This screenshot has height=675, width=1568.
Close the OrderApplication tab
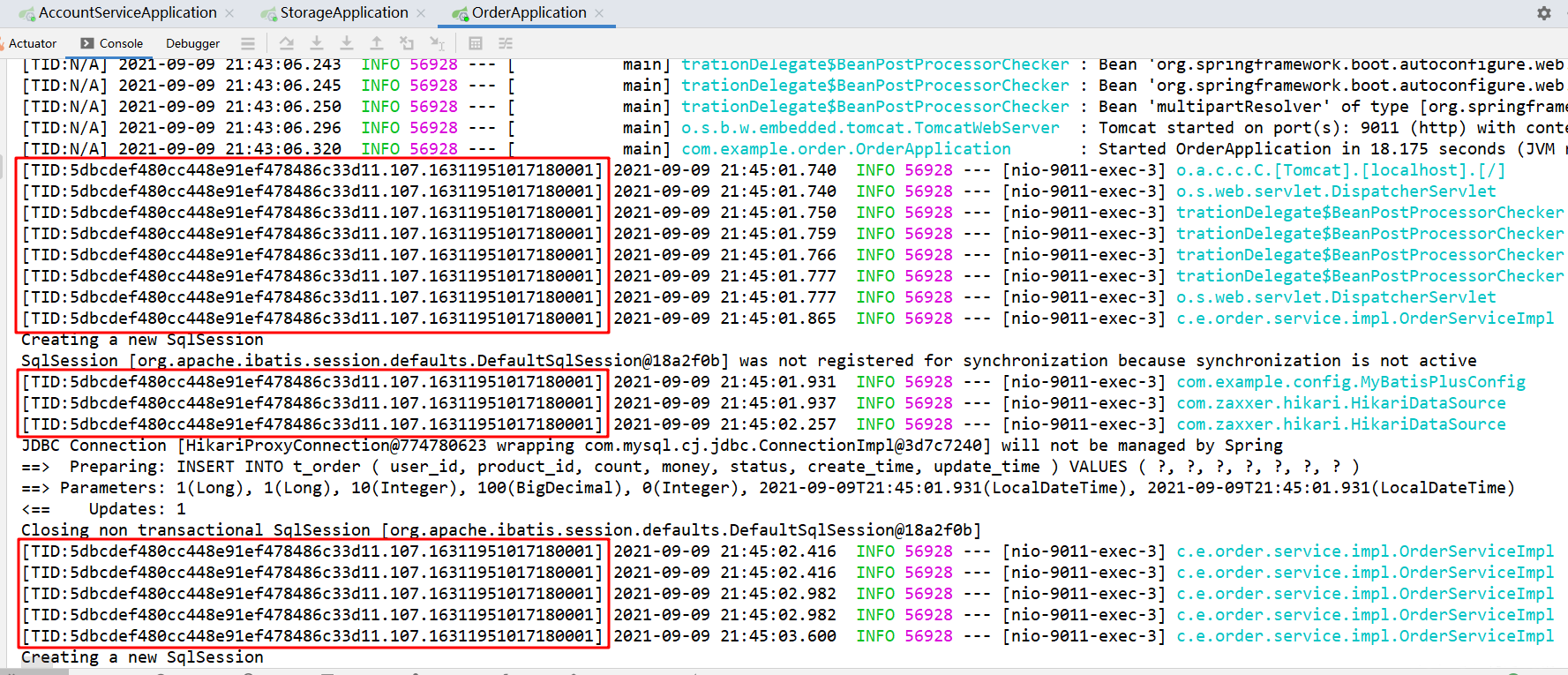point(599,13)
